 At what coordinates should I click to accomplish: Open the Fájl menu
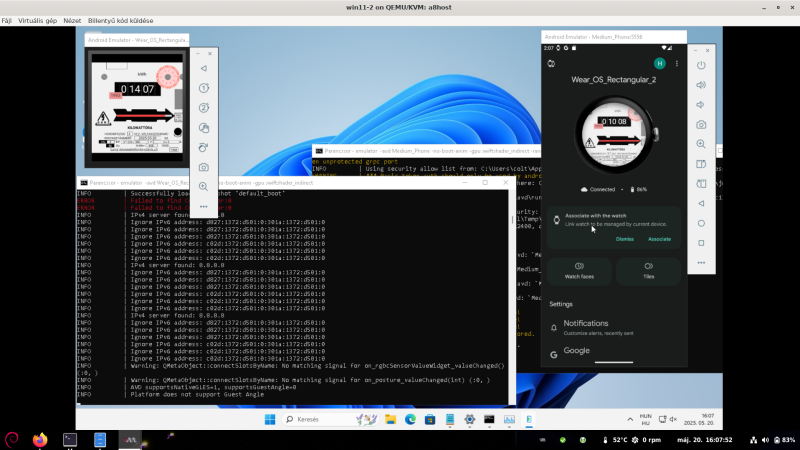tap(6, 21)
